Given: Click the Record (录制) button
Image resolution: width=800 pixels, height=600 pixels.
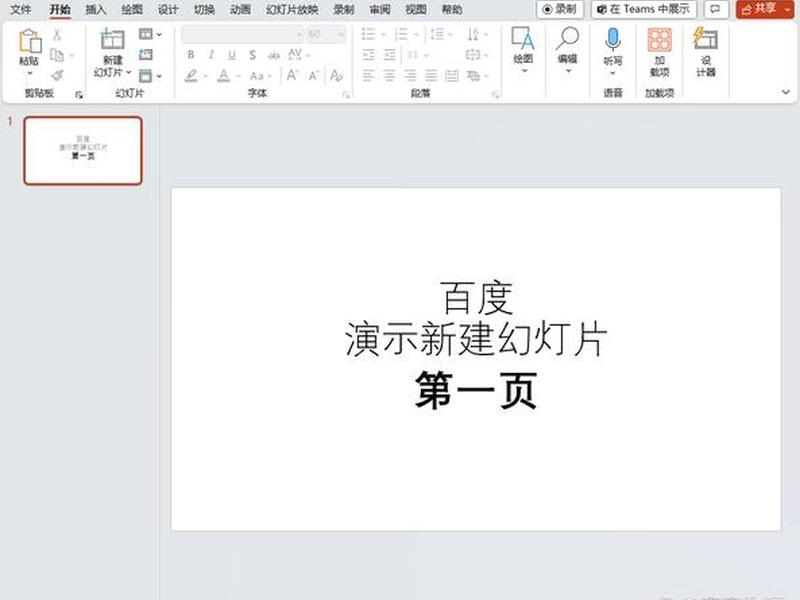Looking at the screenshot, I should click(x=560, y=9).
